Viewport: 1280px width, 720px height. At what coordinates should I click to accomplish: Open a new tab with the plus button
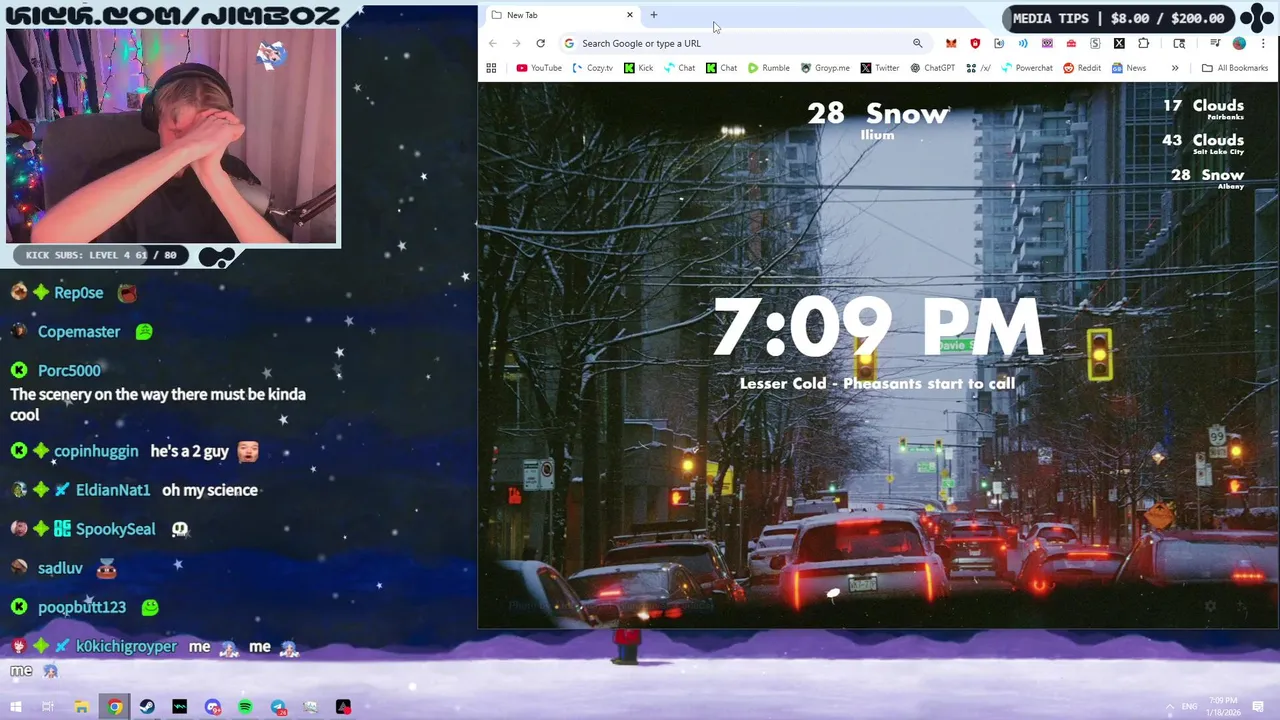(654, 15)
